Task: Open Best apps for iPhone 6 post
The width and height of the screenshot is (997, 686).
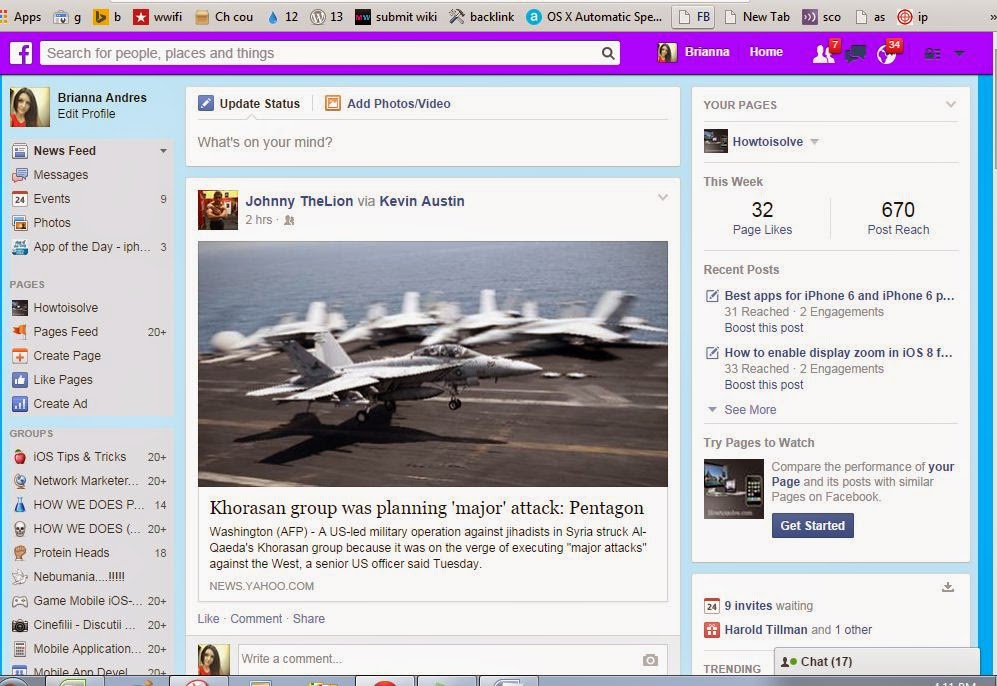Action: (839, 296)
